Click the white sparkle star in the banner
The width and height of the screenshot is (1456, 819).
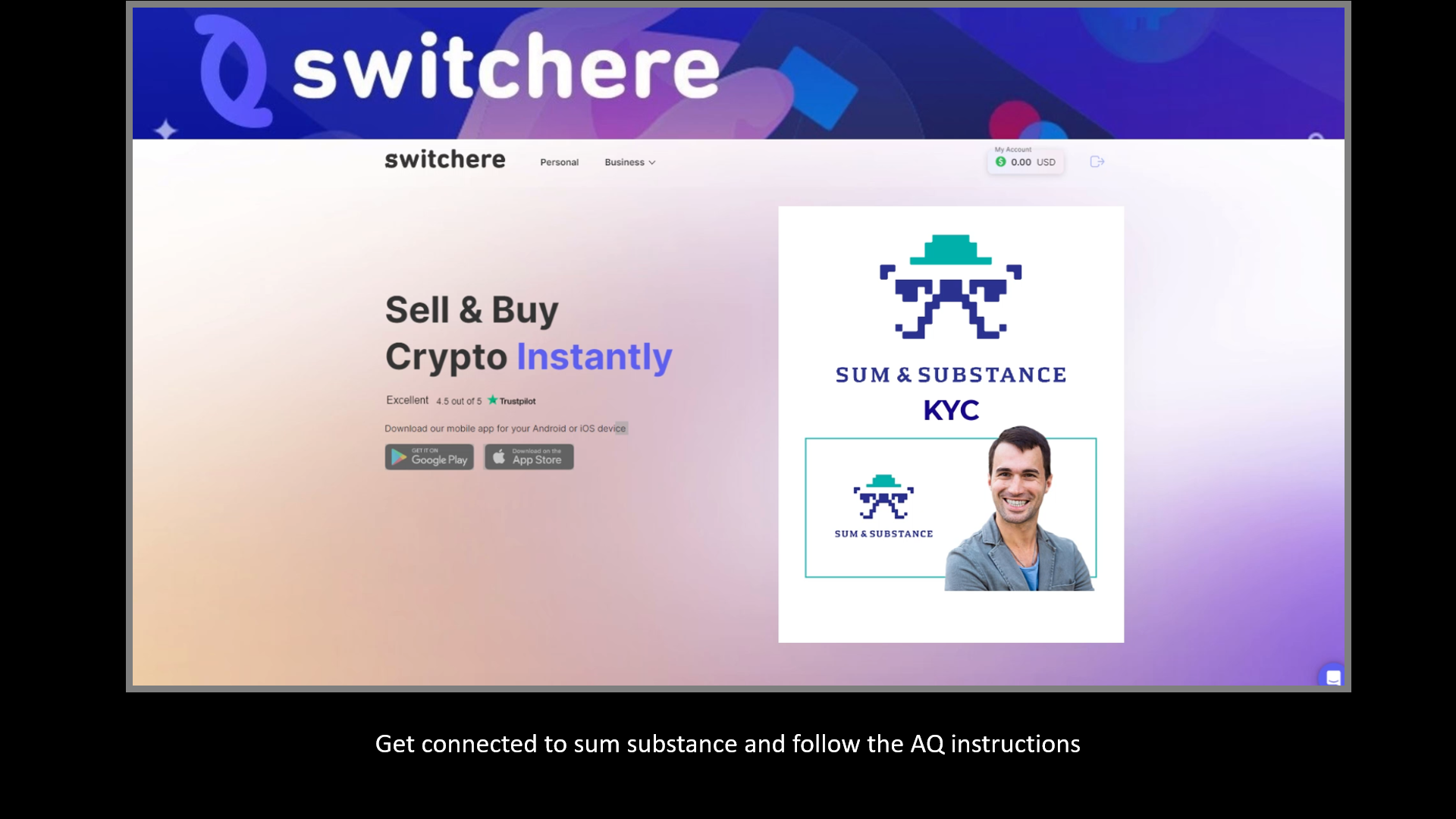click(165, 130)
